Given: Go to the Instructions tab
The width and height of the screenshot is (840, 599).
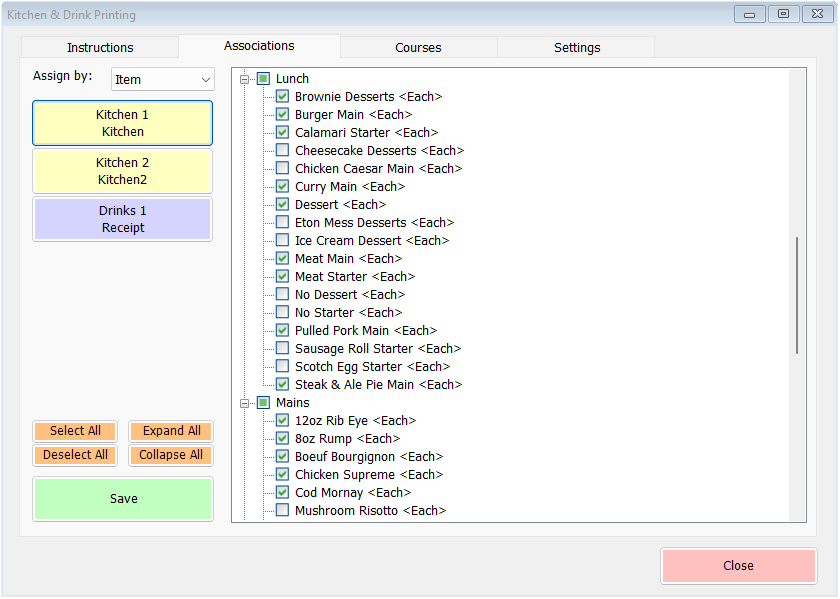Looking at the screenshot, I should (100, 47).
